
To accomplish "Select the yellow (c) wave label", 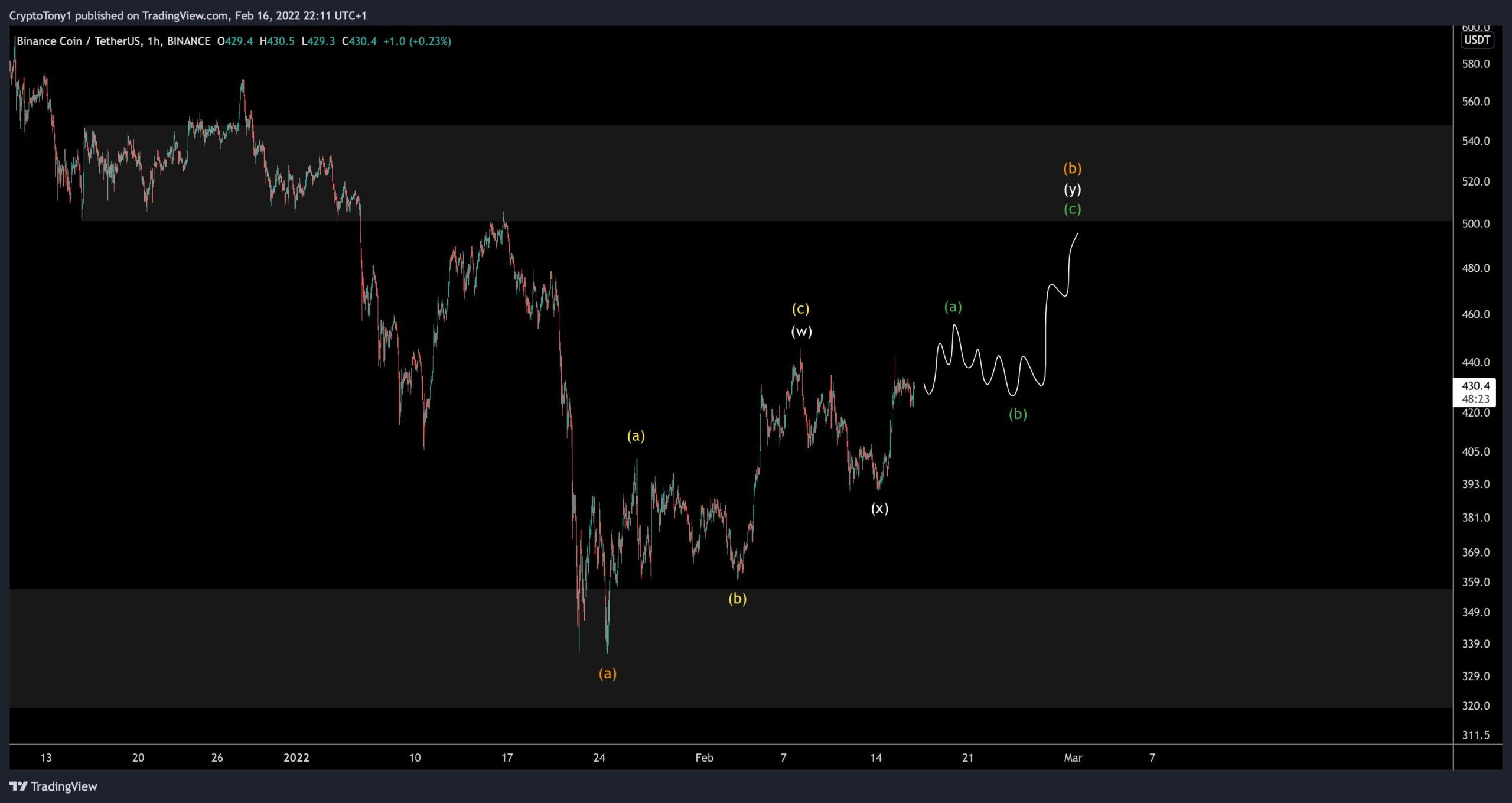I will (800, 308).
